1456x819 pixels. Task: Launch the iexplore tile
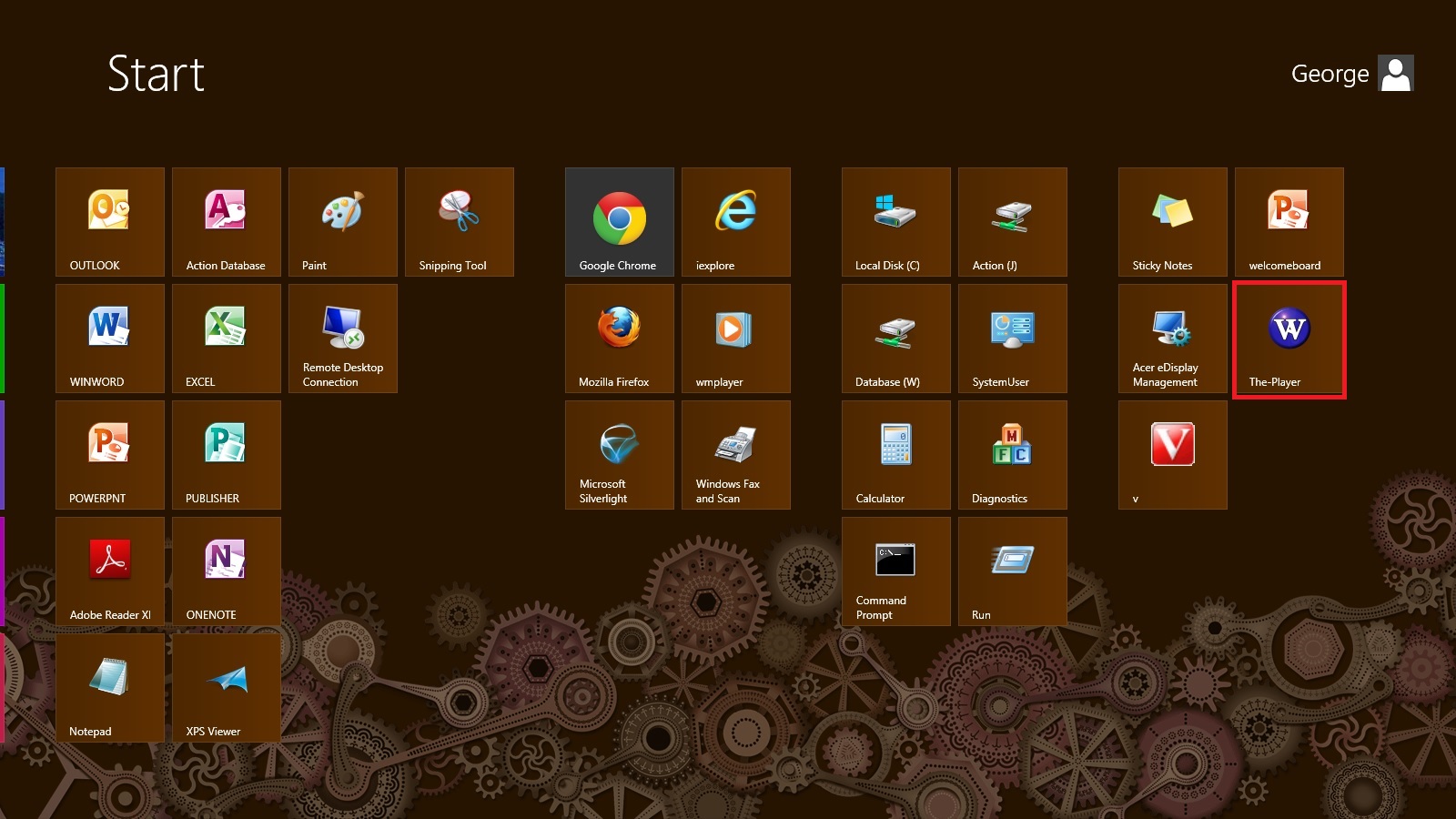pos(736,222)
